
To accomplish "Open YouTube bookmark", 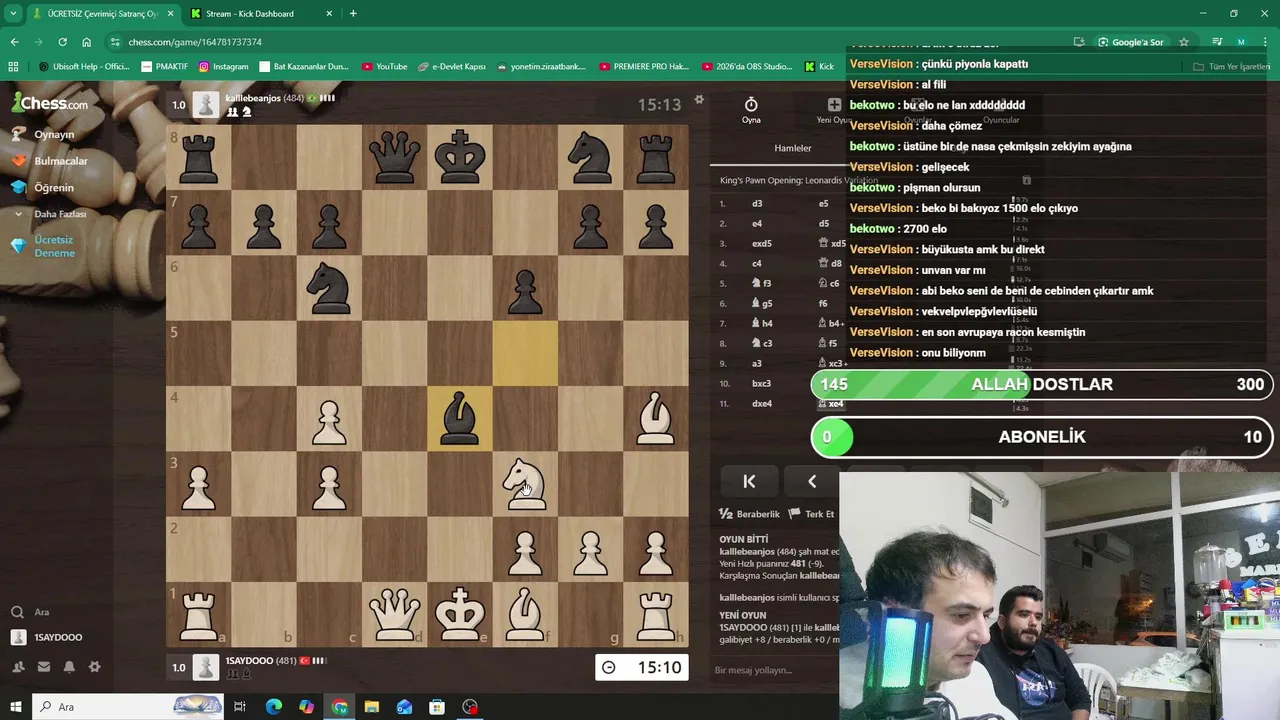I will [384, 67].
